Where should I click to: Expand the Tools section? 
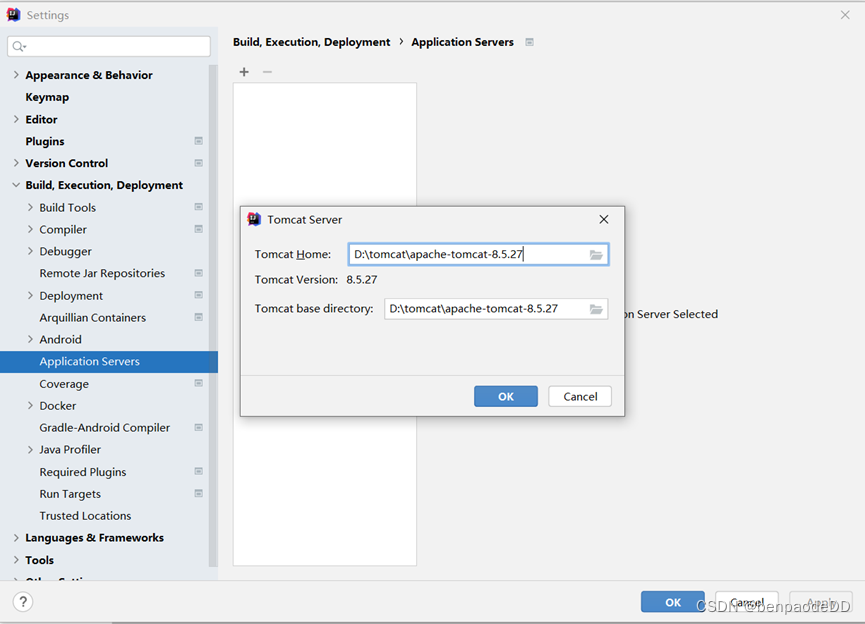tap(16, 559)
